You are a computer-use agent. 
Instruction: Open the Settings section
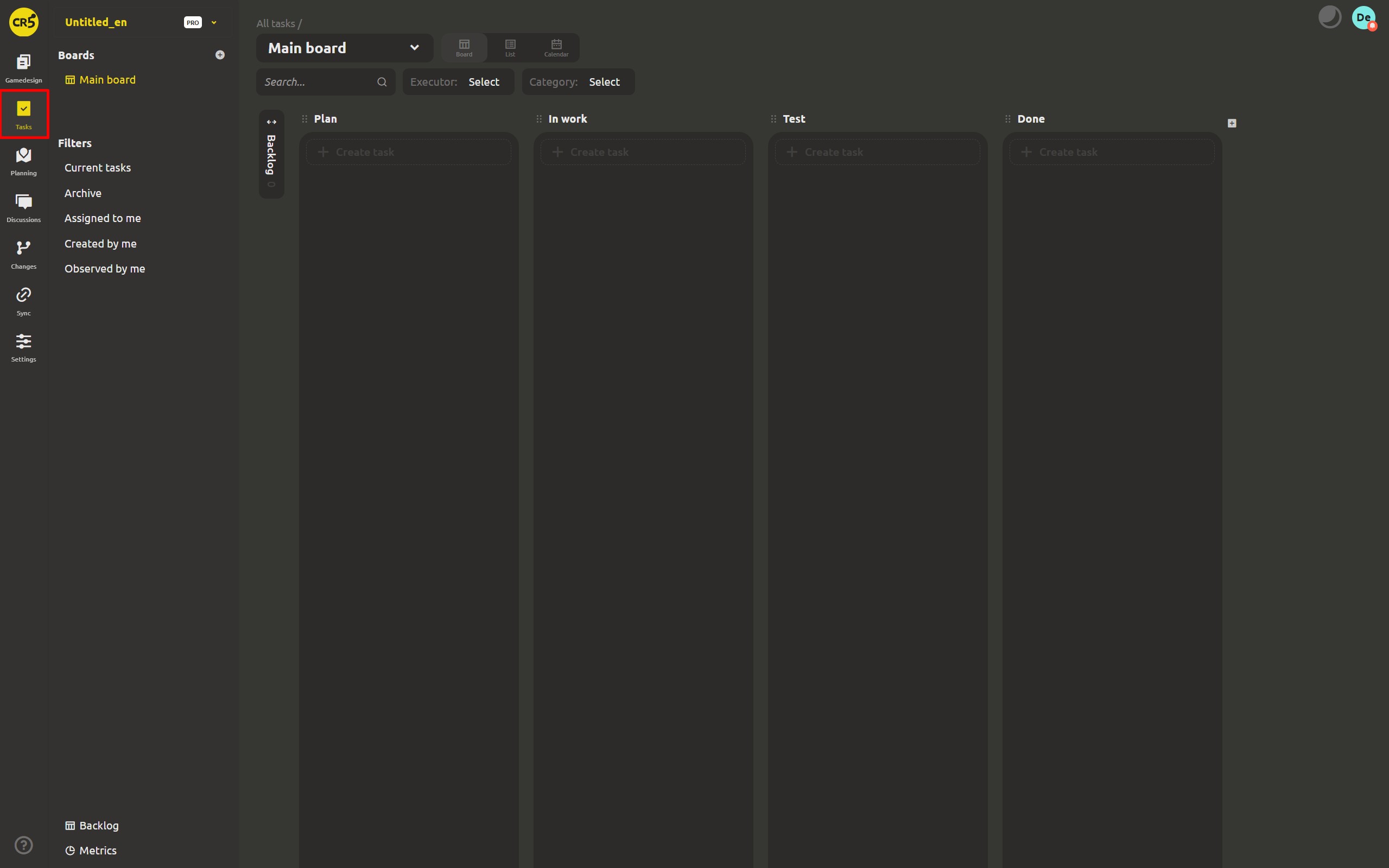(x=23, y=348)
